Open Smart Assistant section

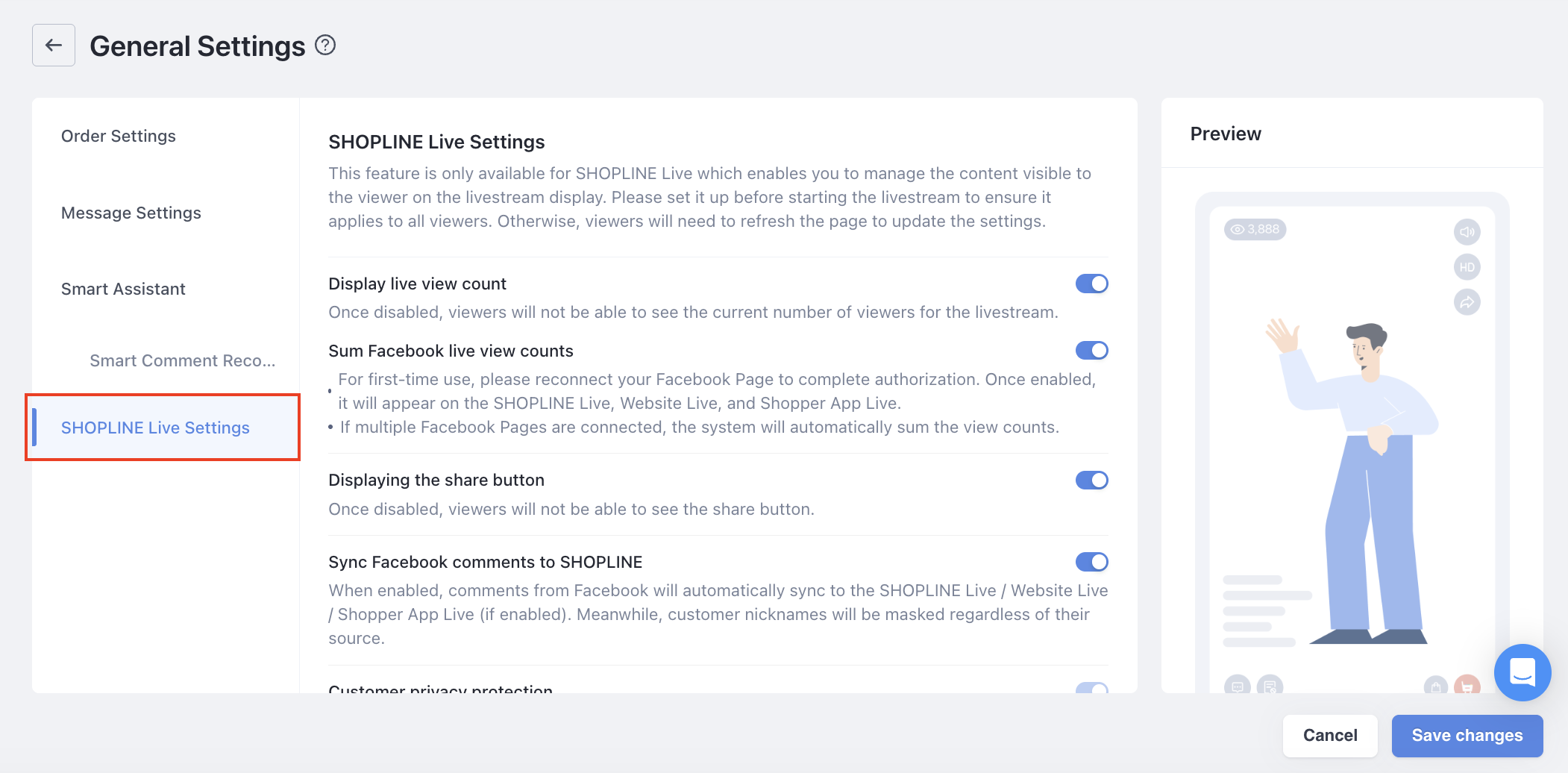[x=123, y=289]
